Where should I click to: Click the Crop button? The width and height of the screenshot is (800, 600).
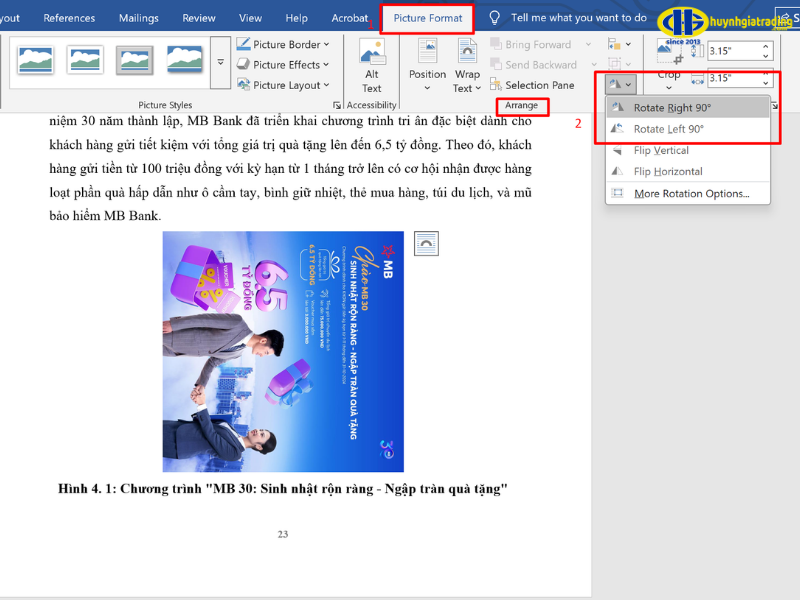pyautogui.click(x=669, y=64)
